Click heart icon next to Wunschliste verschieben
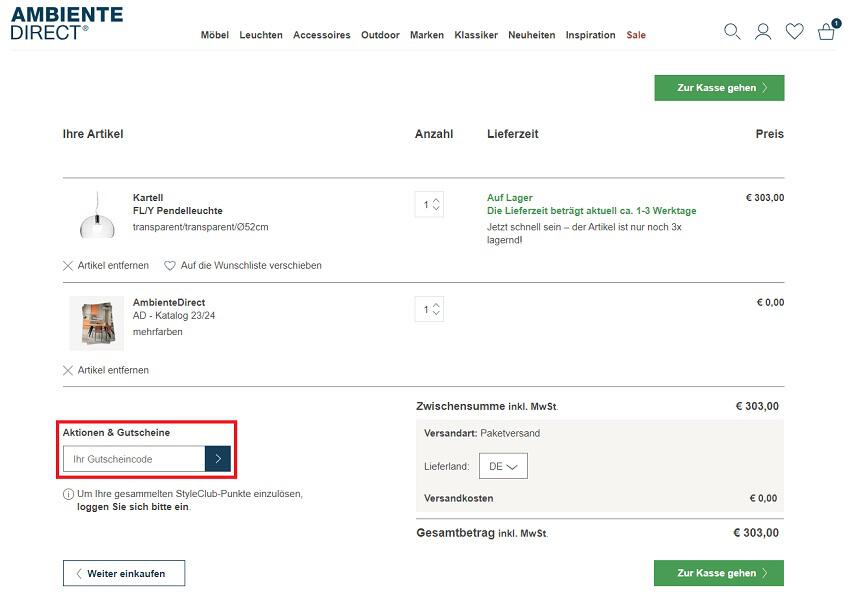858x594 pixels. (x=170, y=265)
